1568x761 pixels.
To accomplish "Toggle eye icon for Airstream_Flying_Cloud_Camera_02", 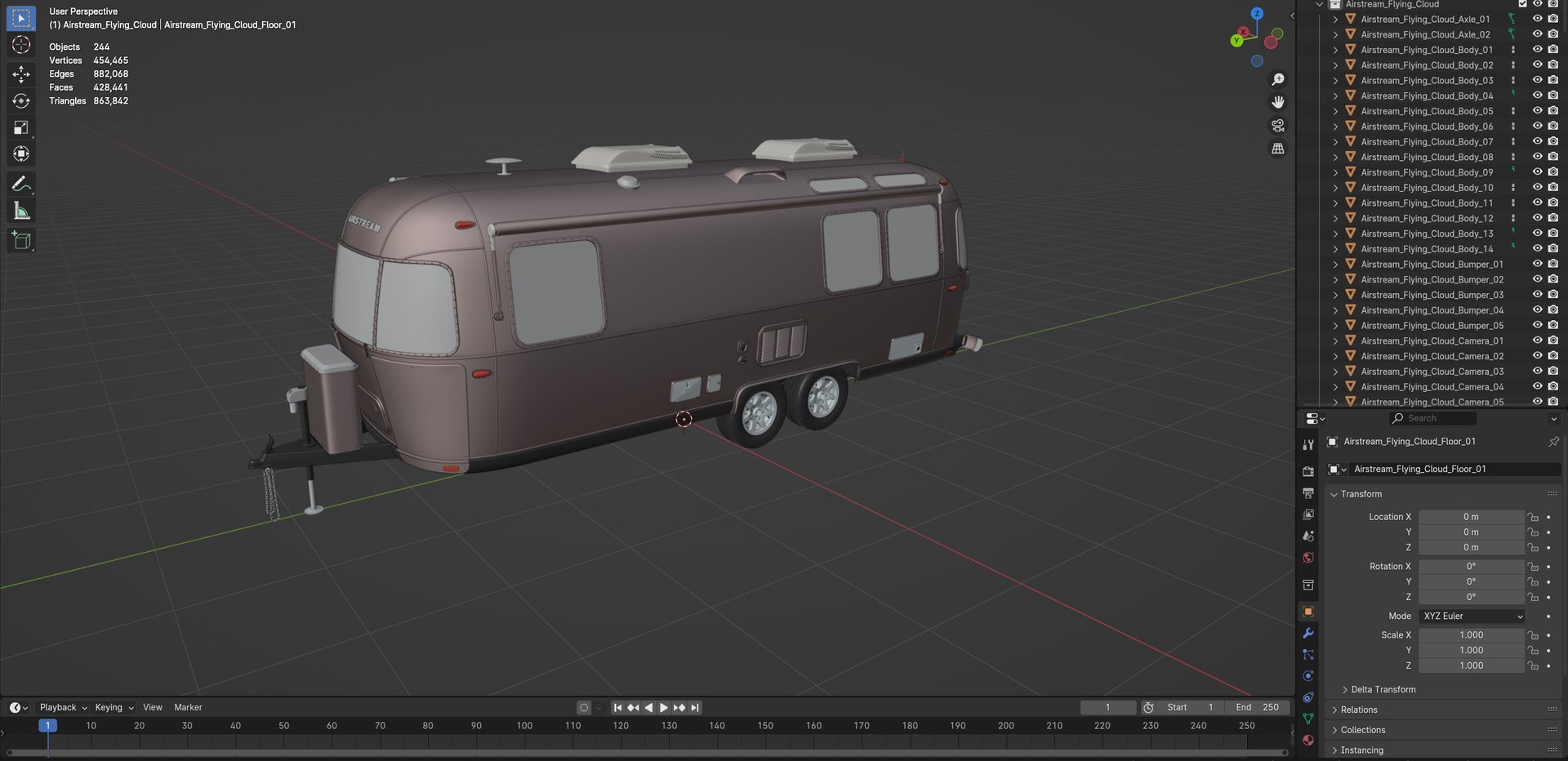I will tap(1537, 356).
